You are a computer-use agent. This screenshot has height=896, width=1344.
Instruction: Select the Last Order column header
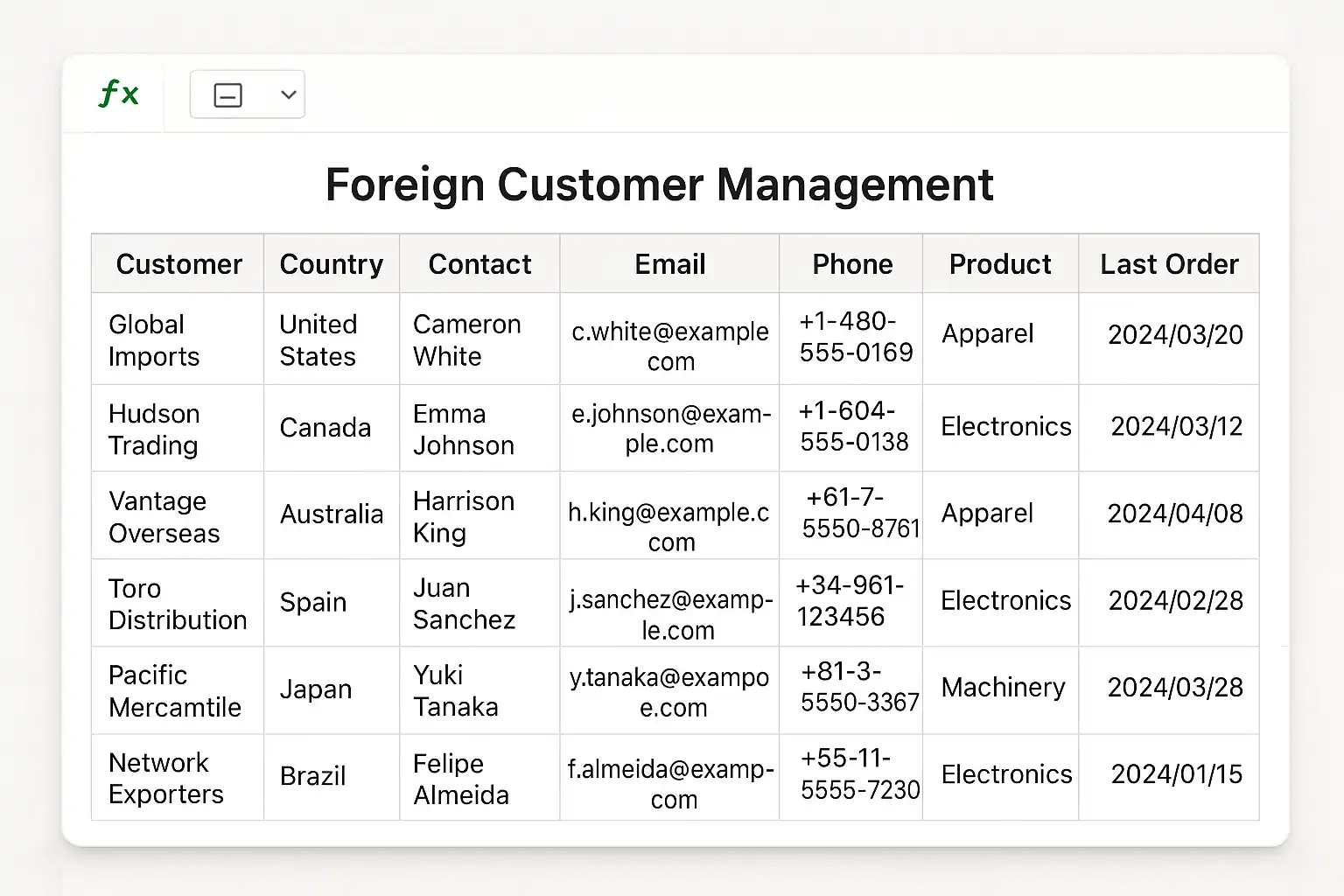pos(1168,264)
